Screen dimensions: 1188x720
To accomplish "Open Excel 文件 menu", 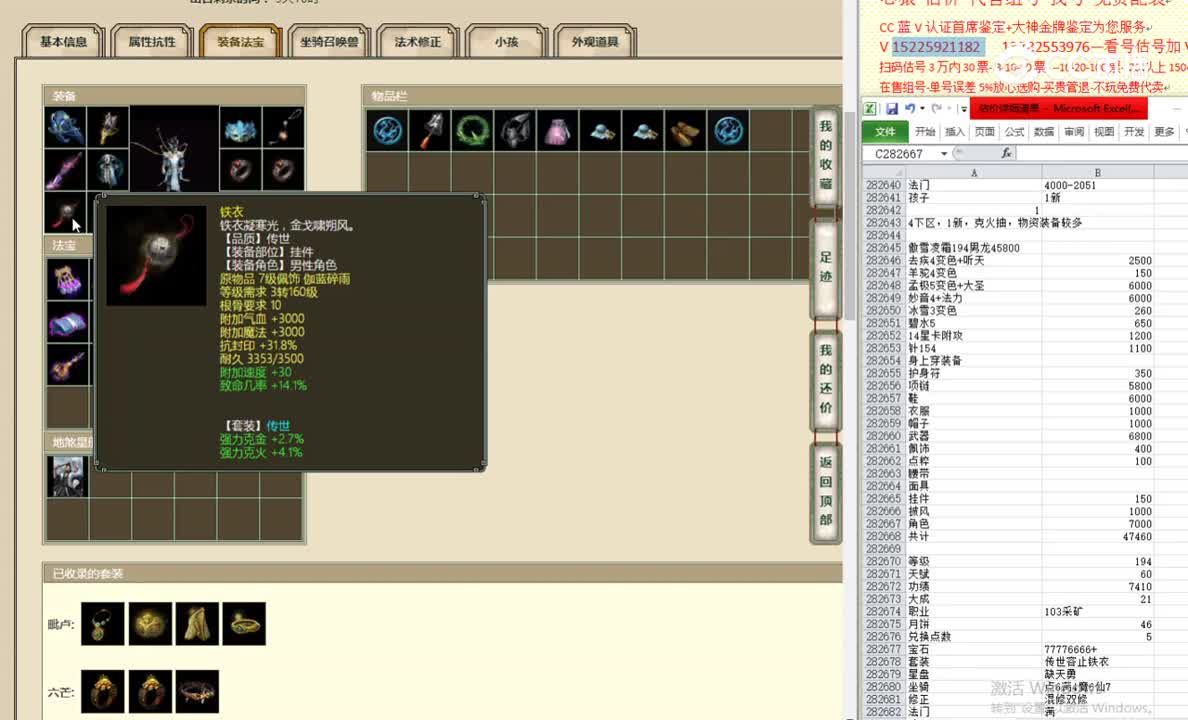I will point(885,132).
